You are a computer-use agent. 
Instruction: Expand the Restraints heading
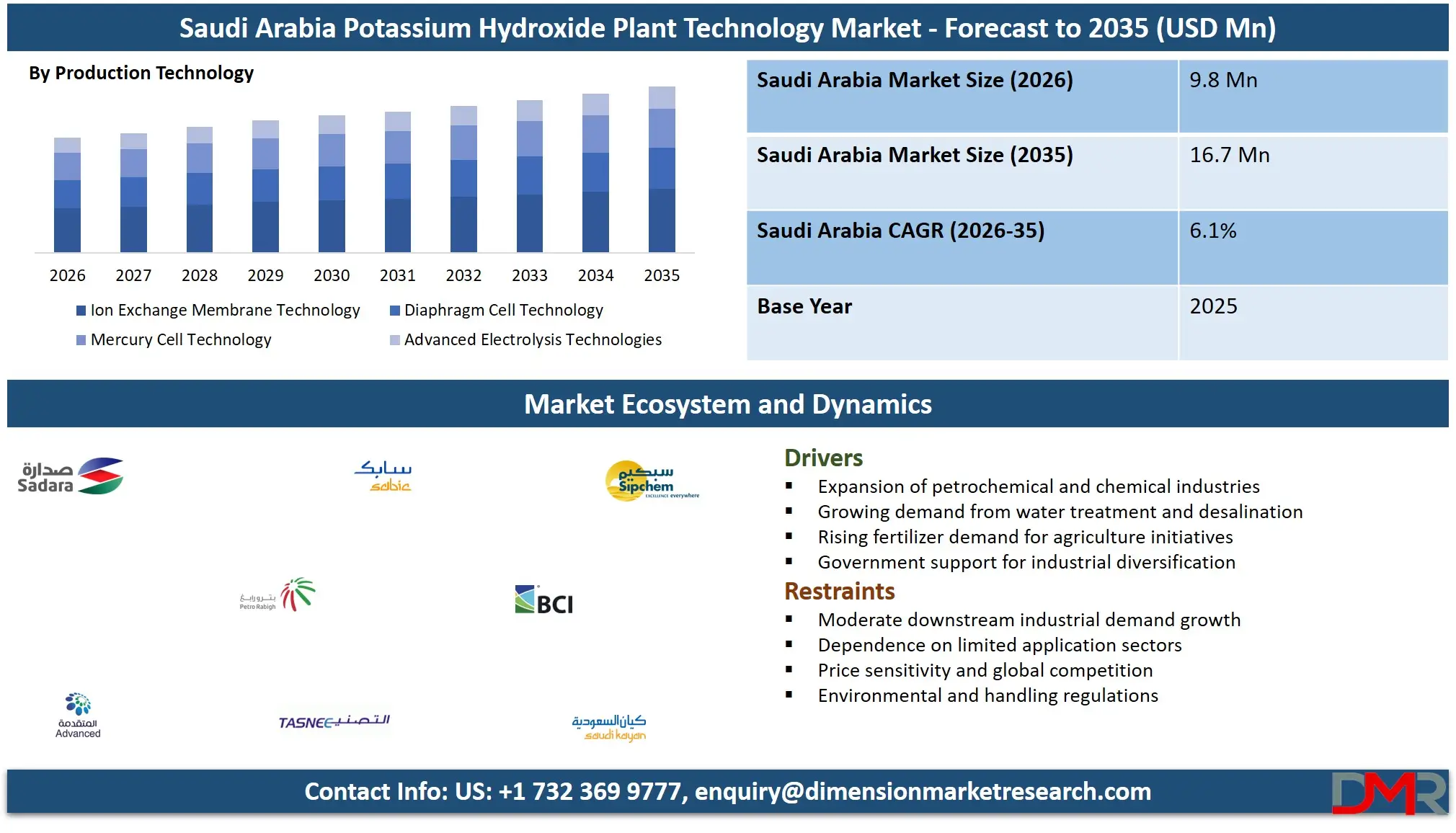point(839,591)
